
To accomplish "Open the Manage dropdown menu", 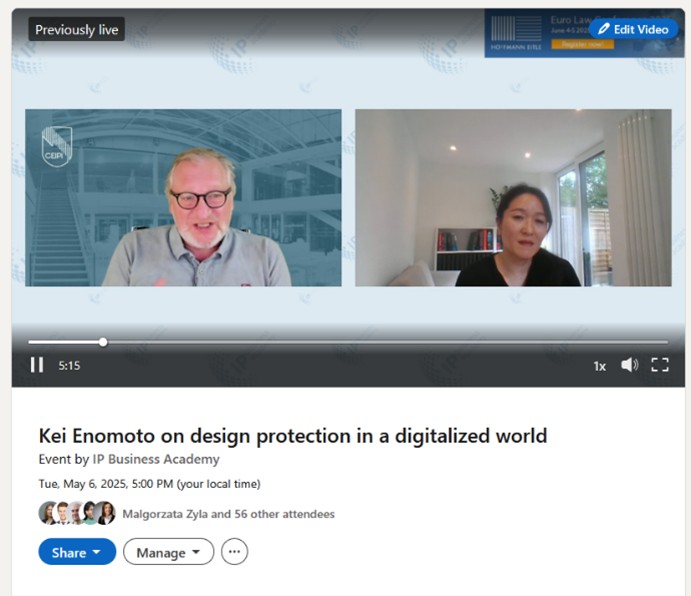I will (x=168, y=552).
